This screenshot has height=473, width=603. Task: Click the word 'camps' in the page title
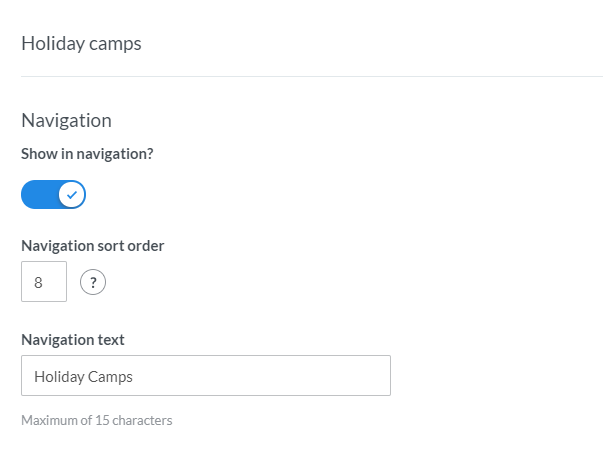click(x=116, y=43)
